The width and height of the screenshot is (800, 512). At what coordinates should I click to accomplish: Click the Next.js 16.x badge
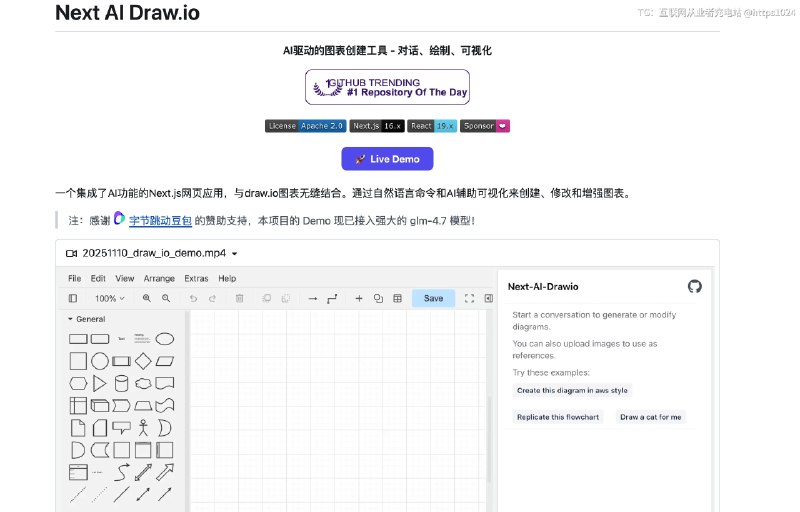[377, 126]
